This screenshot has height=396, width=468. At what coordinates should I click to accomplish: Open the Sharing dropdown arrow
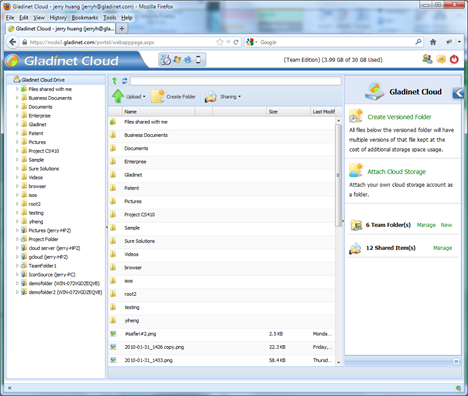pyautogui.click(x=239, y=97)
